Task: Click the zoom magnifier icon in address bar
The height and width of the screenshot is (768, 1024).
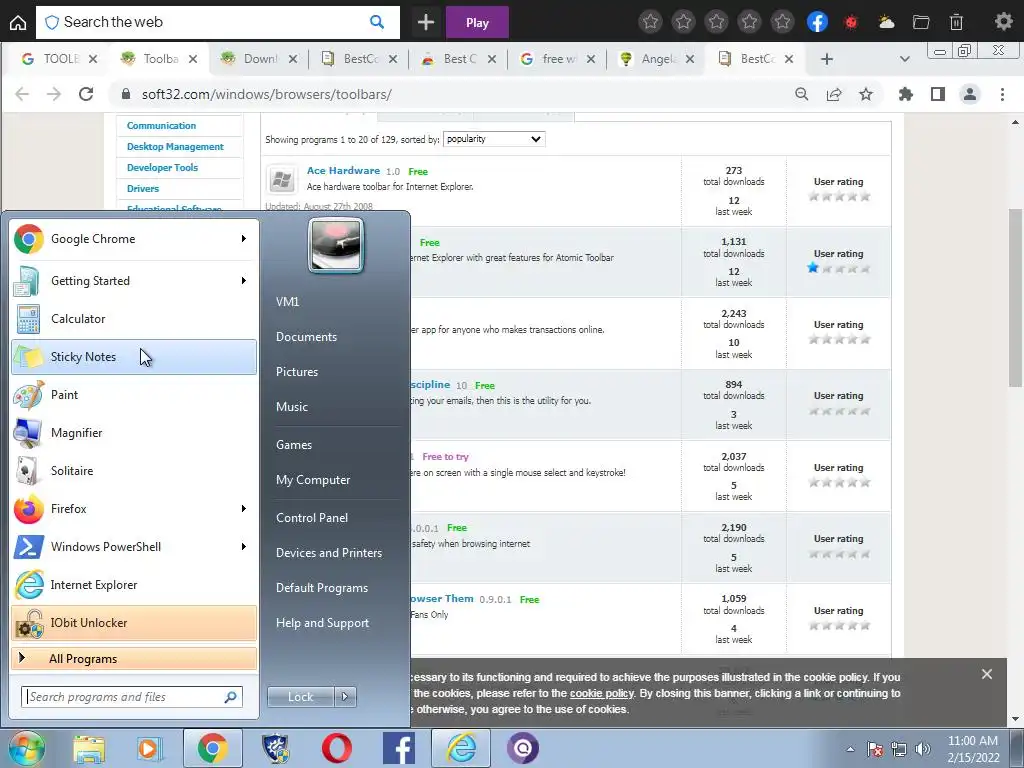Action: (x=801, y=94)
